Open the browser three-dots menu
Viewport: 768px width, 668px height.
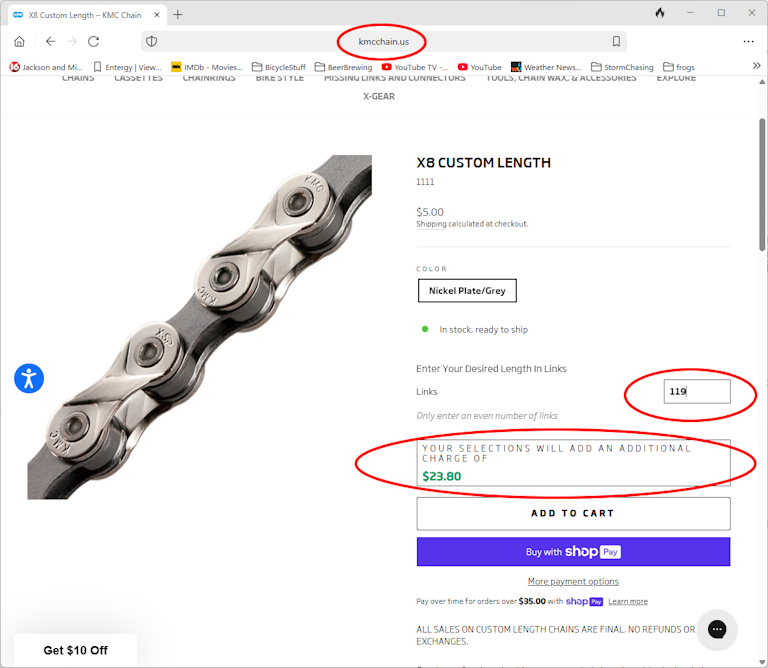point(748,42)
